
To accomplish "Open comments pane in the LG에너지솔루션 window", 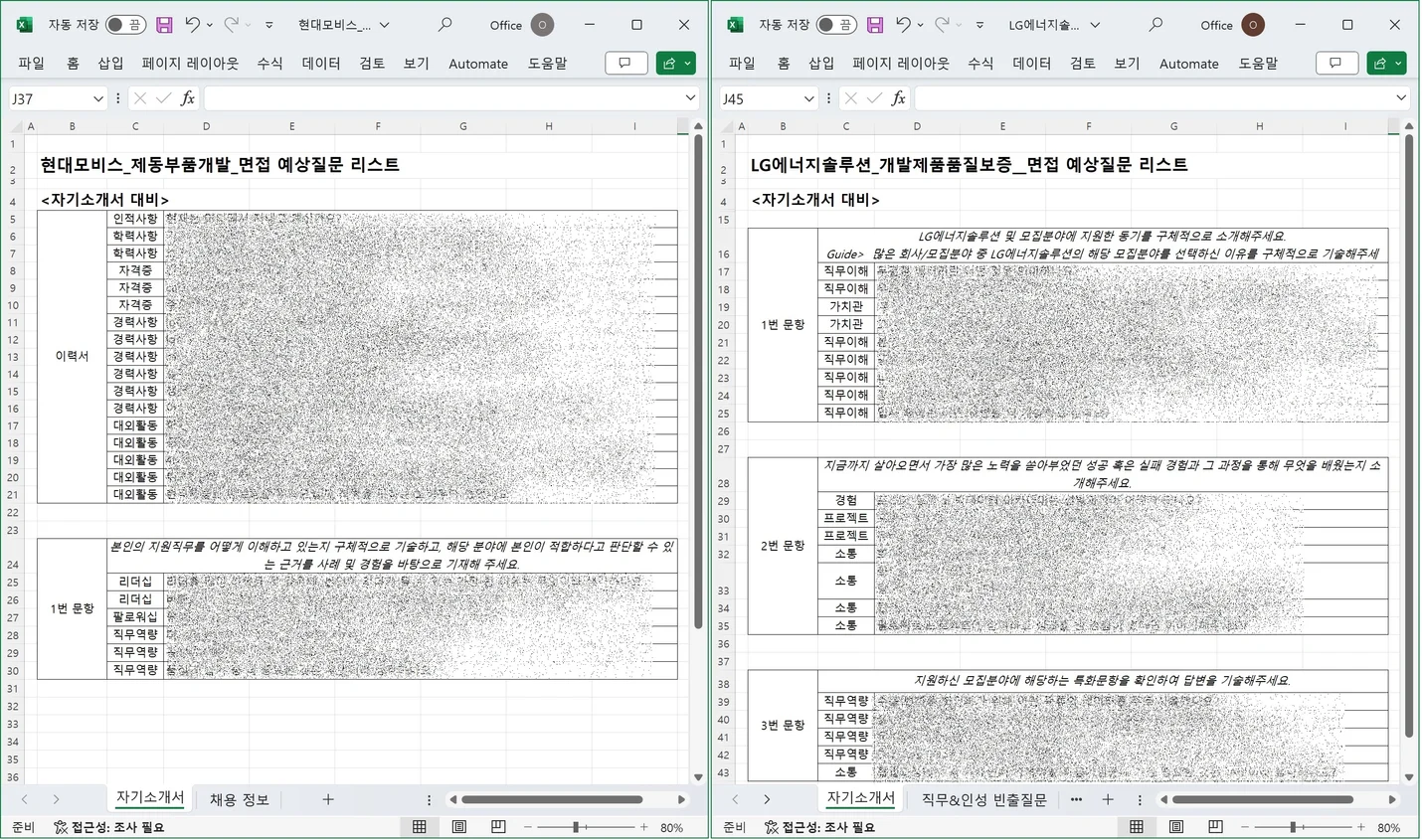I will point(1335,63).
